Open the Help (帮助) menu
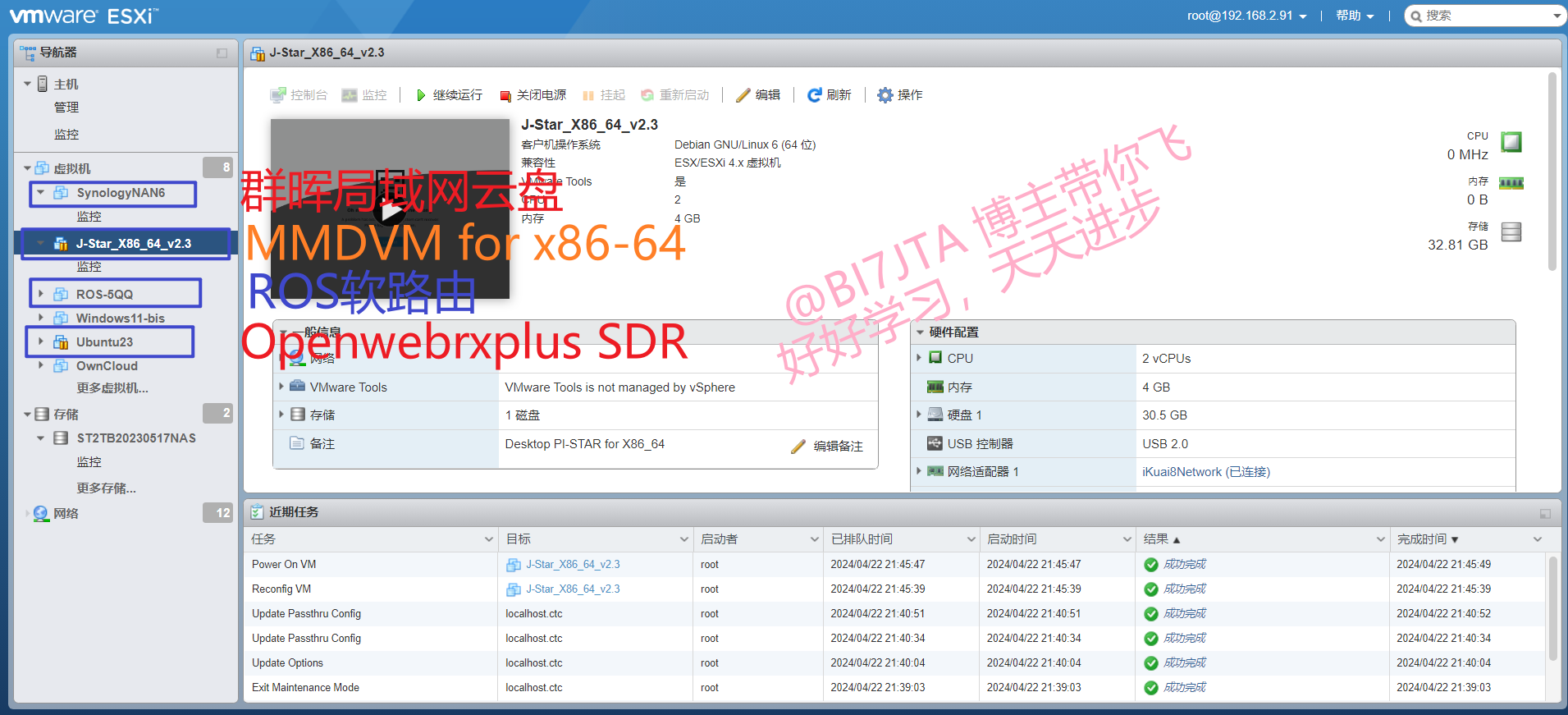This screenshot has height=715, width=1568. pyautogui.click(x=1354, y=16)
